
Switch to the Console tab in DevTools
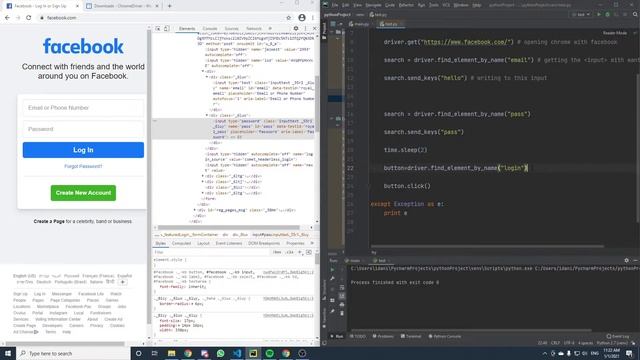[x=210, y=29]
